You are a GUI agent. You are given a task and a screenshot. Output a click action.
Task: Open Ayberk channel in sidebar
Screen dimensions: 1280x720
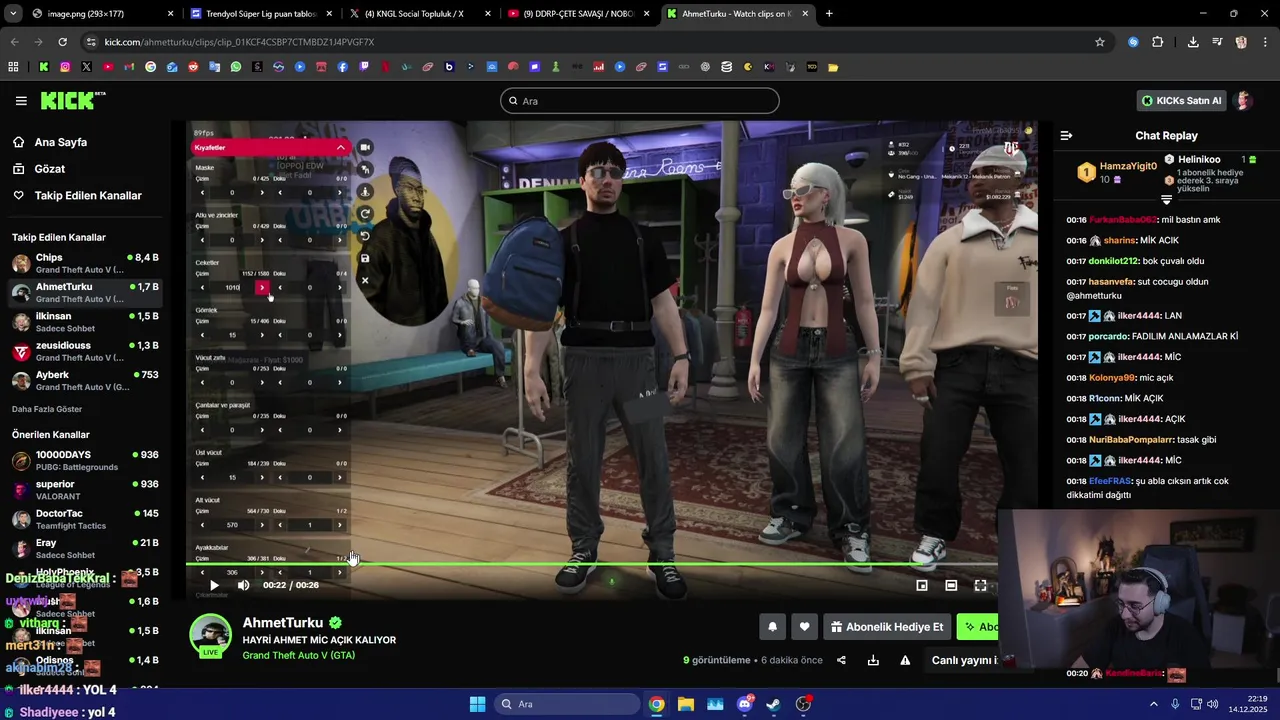(85, 381)
